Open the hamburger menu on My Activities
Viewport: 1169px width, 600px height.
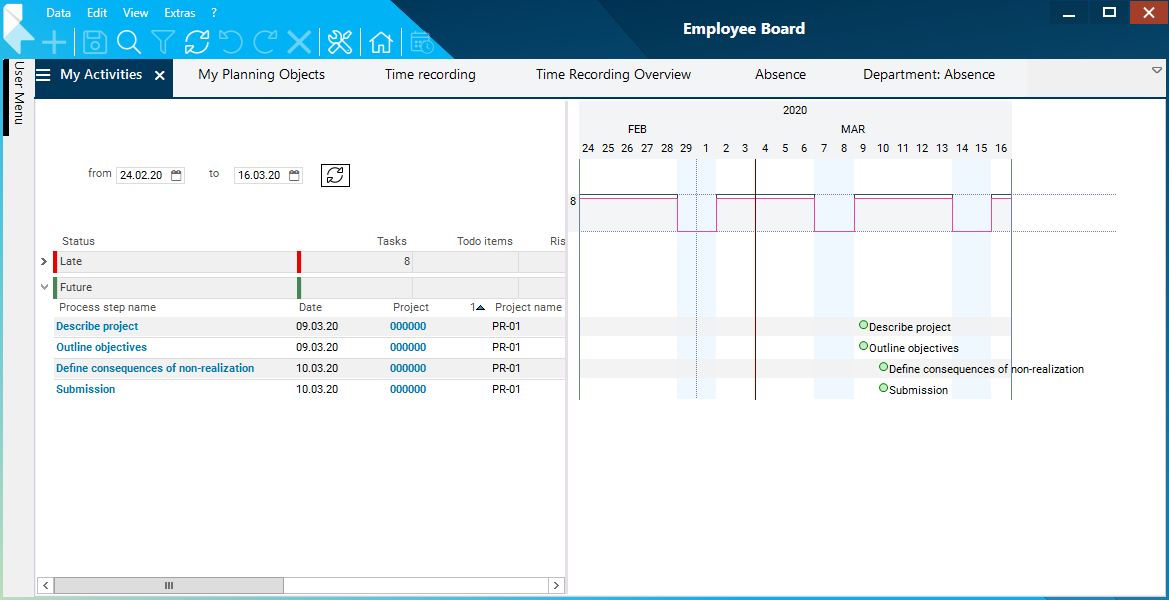(x=43, y=75)
